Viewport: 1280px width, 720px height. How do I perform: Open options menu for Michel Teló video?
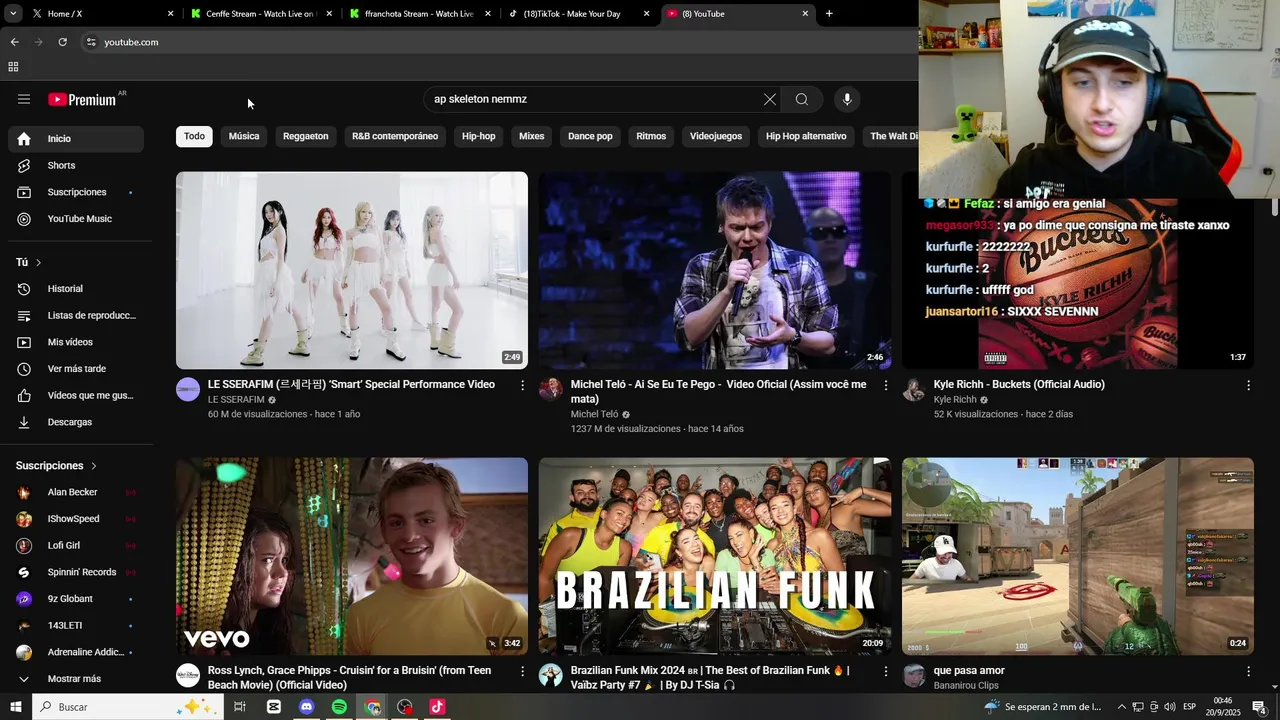click(x=885, y=385)
